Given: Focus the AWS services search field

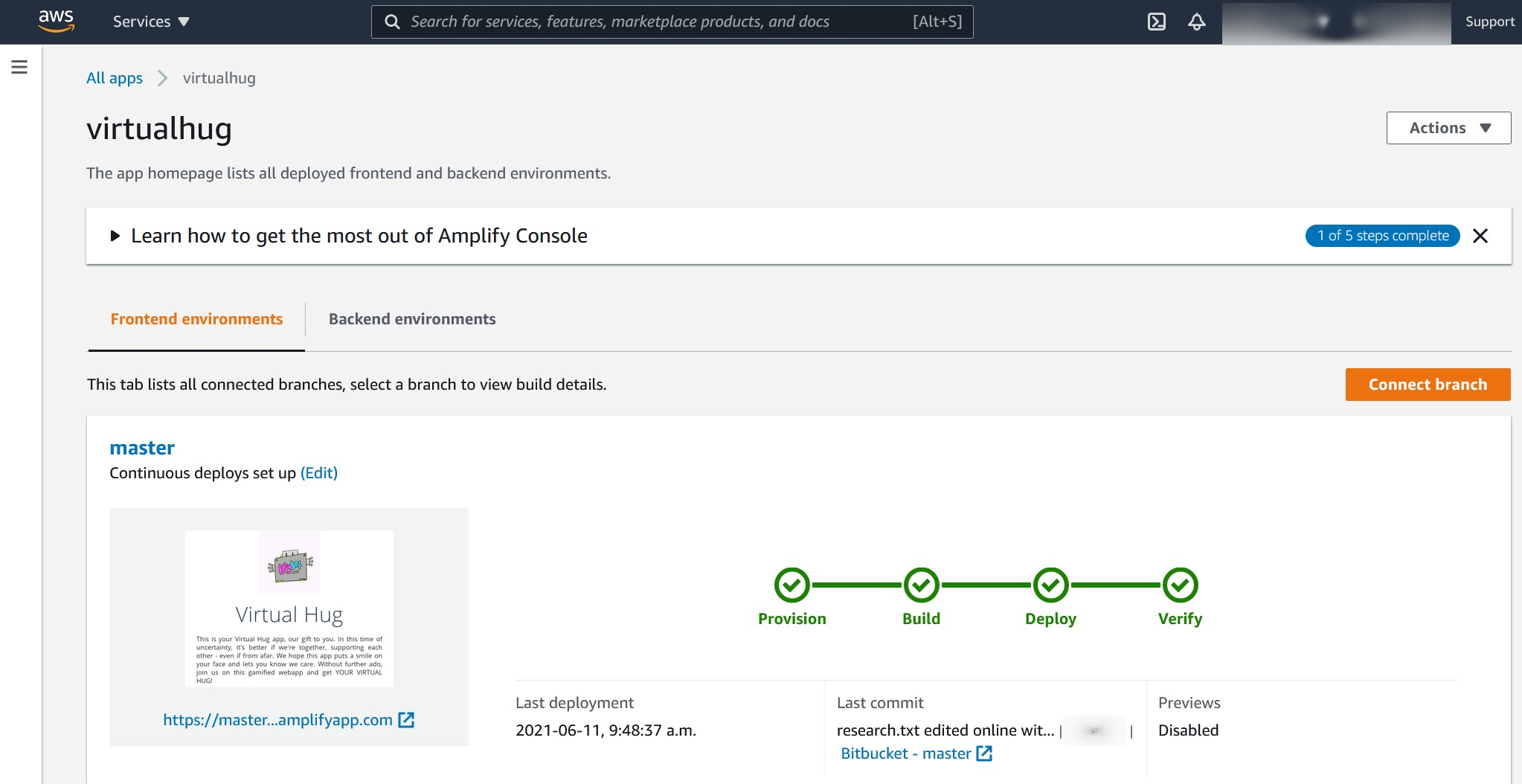Looking at the screenshot, I should point(672,22).
